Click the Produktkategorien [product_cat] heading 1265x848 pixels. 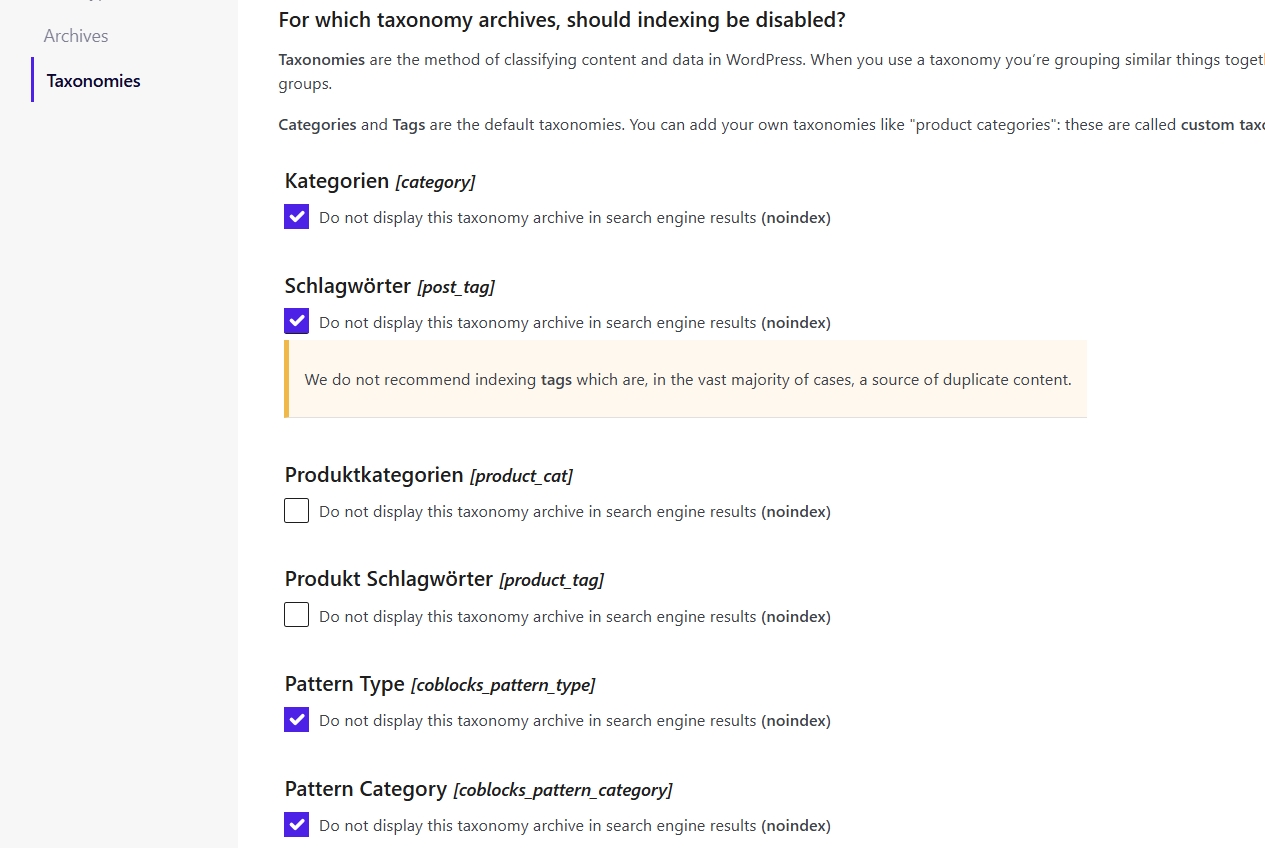pyautogui.click(x=428, y=475)
